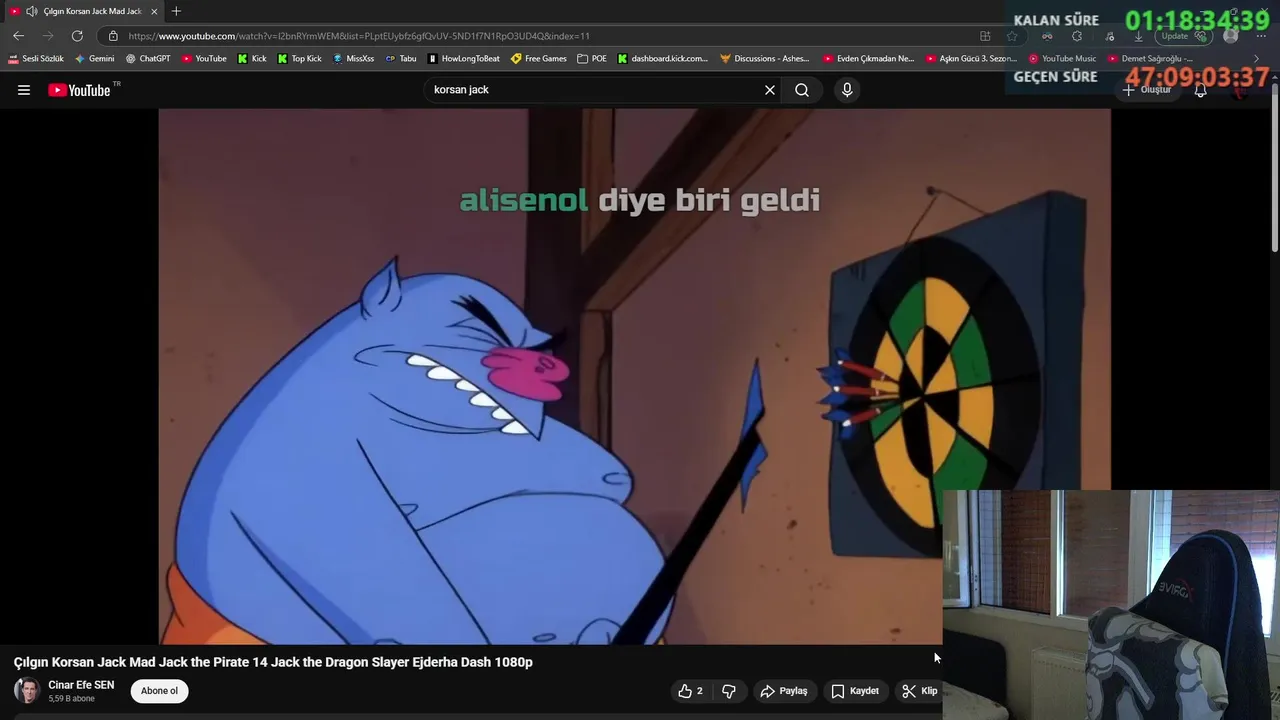Open the Top Kick bookmark

point(300,59)
